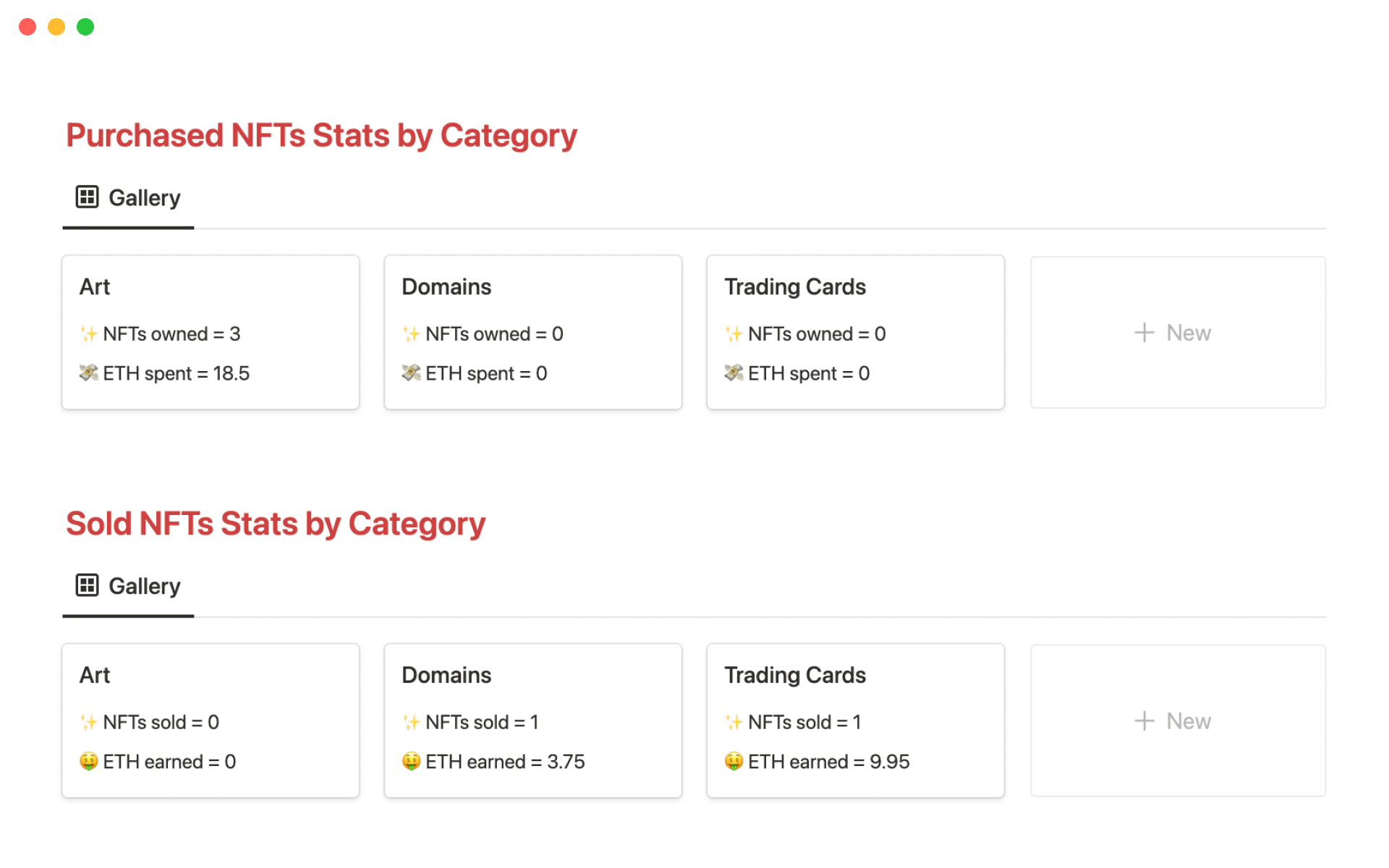Click the money-face icon on sold Trading Cards card
1389x868 pixels.
(x=734, y=762)
